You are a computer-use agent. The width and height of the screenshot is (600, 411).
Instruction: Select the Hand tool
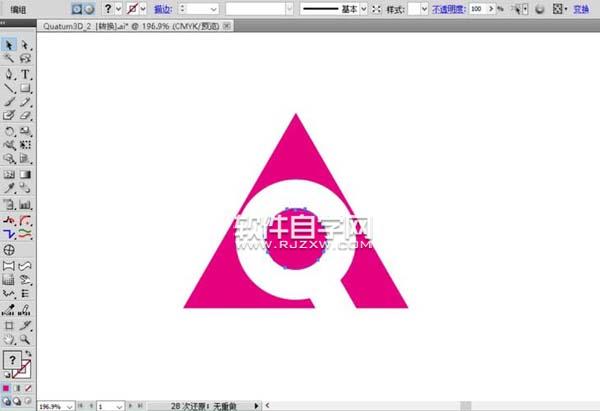click(x=9, y=339)
